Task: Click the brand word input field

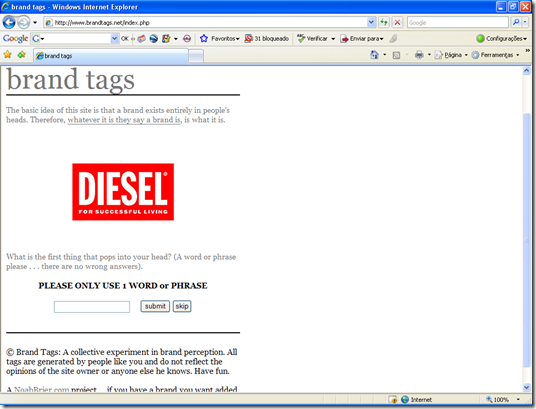Action: (x=92, y=307)
